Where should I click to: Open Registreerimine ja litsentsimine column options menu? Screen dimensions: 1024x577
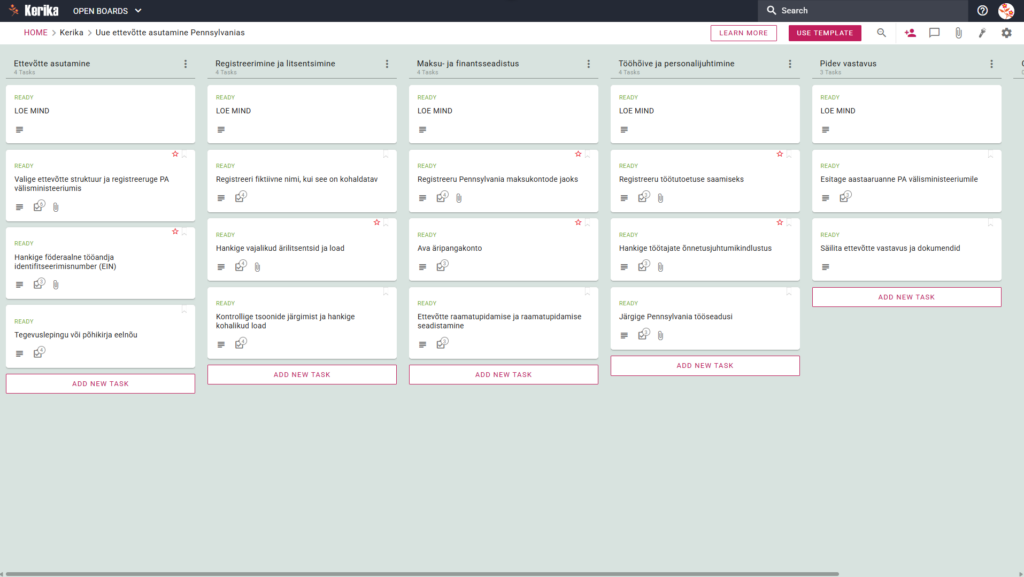click(x=387, y=64)
